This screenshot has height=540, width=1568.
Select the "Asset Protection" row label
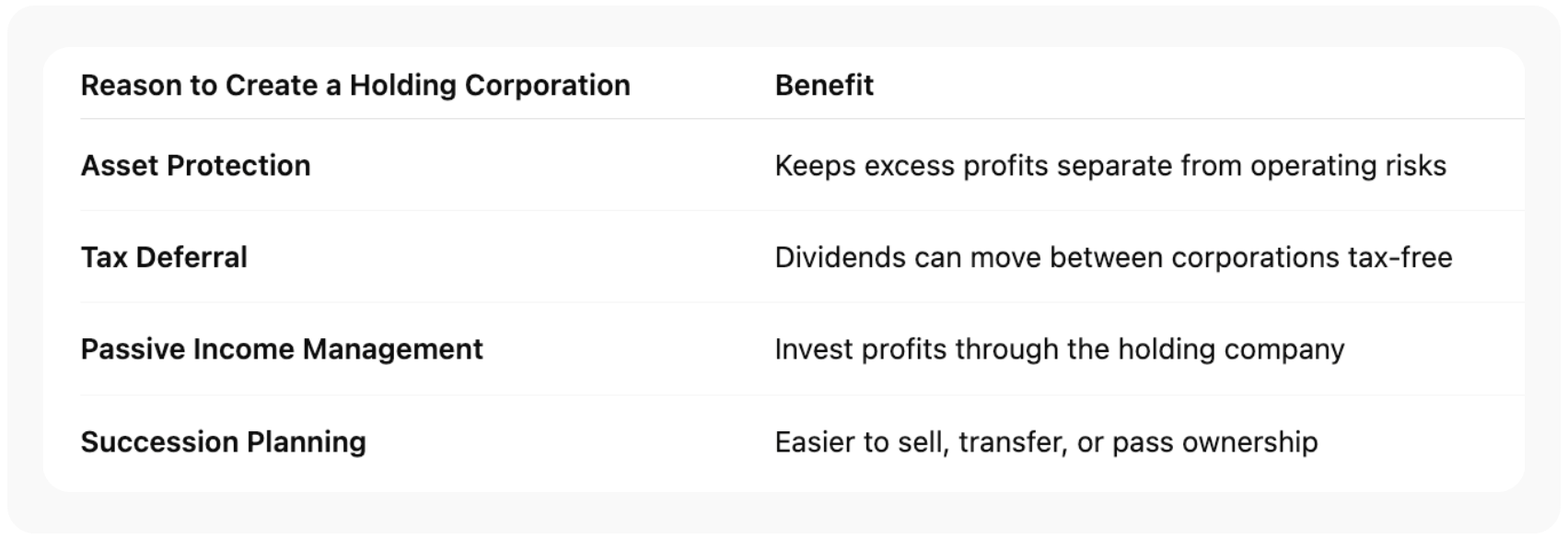pyautogui.click(x=195, y=166)
